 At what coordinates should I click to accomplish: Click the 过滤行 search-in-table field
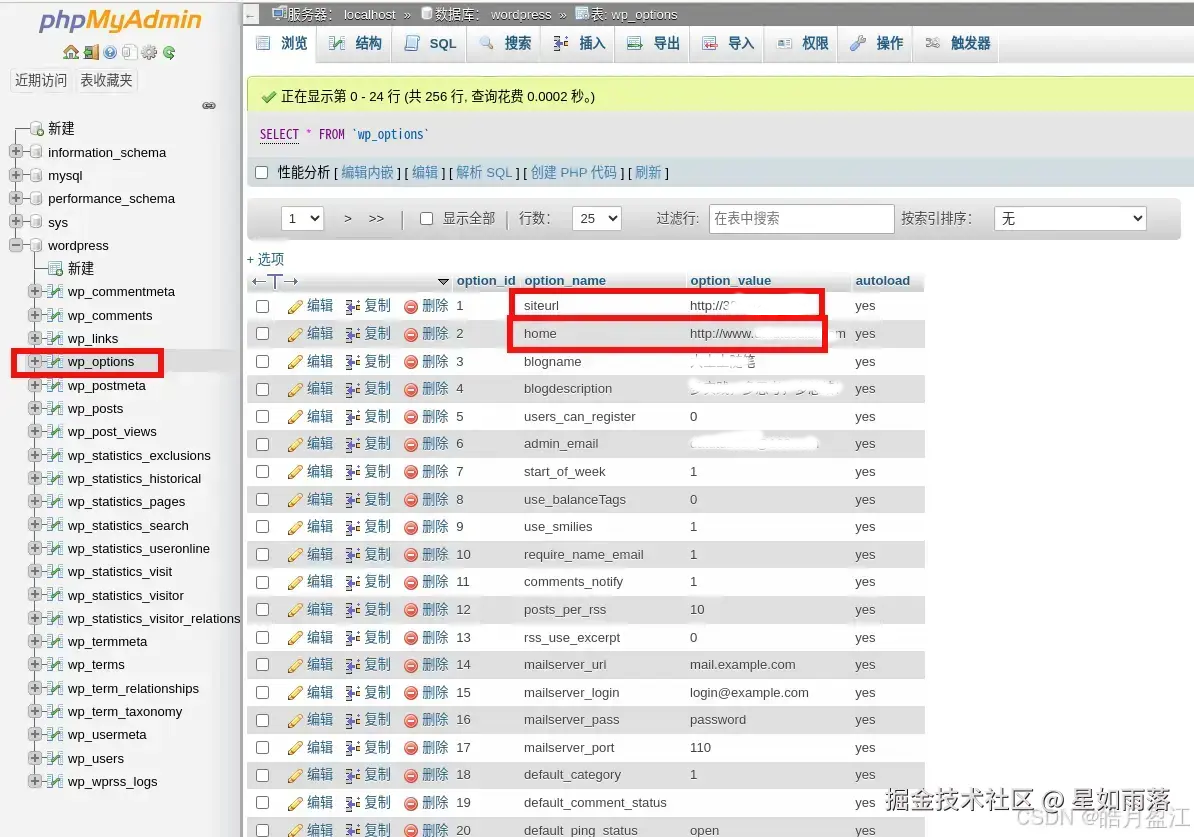coord(801,219)
